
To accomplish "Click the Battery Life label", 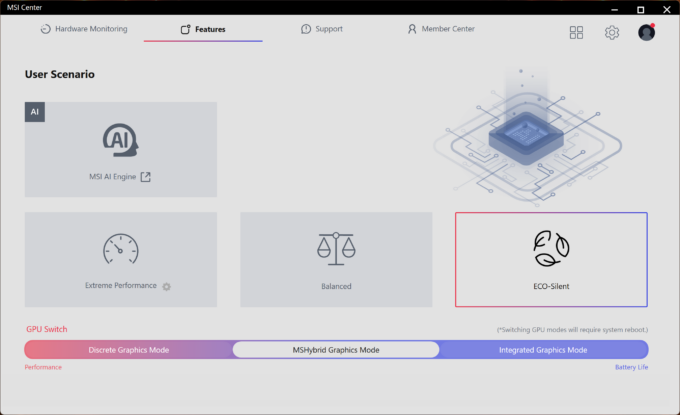I will [x=631, y=367].
